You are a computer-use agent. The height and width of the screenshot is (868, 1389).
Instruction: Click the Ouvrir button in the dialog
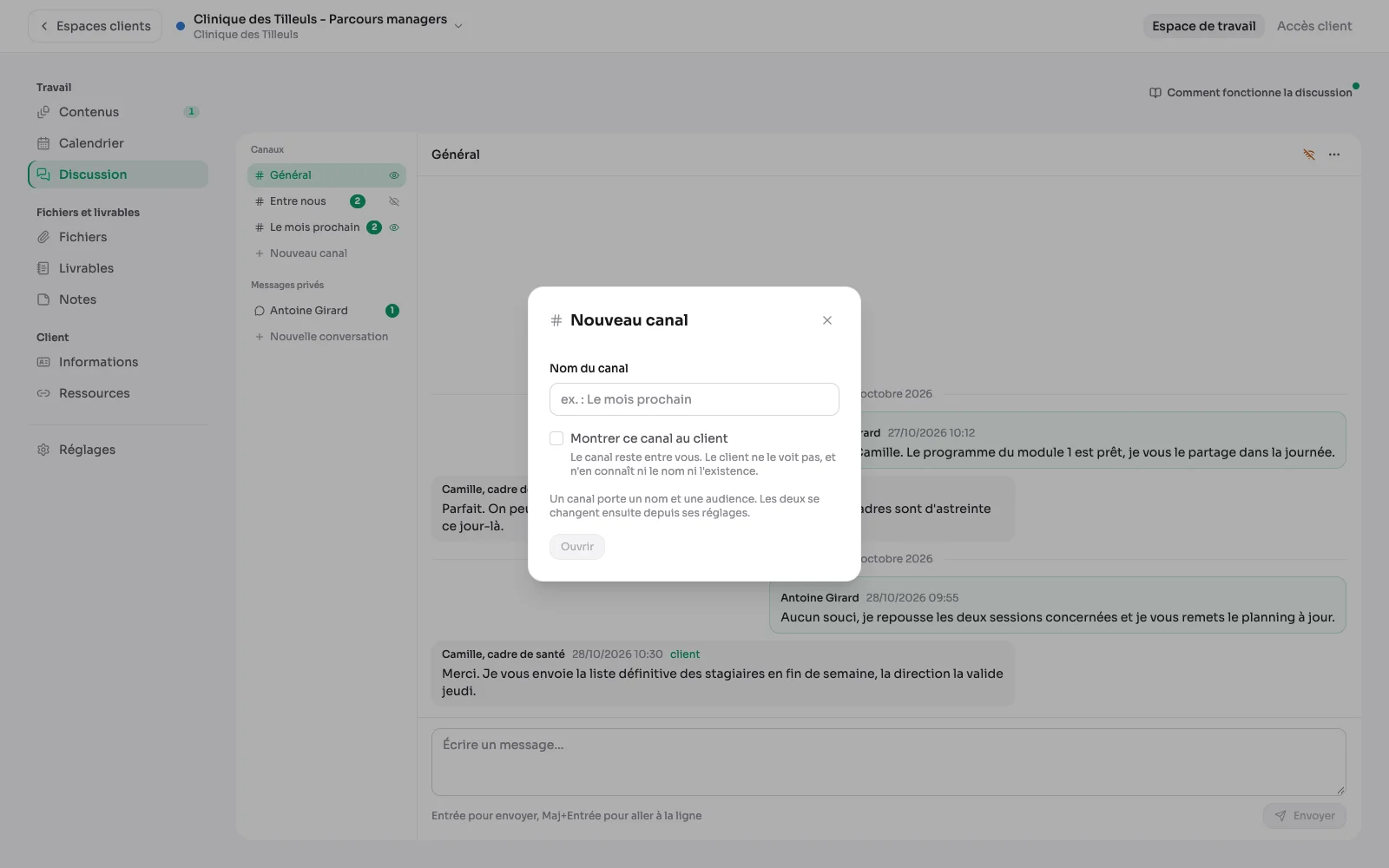point(577,547)
